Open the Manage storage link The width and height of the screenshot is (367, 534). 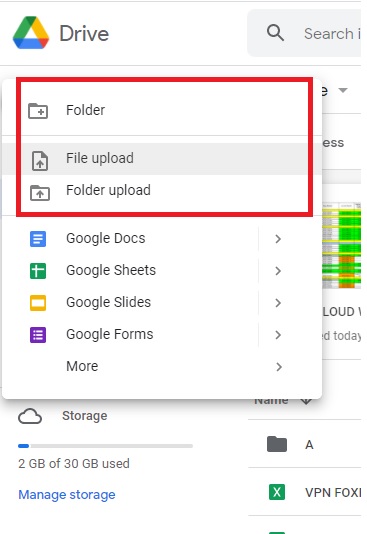coord(67,494)
